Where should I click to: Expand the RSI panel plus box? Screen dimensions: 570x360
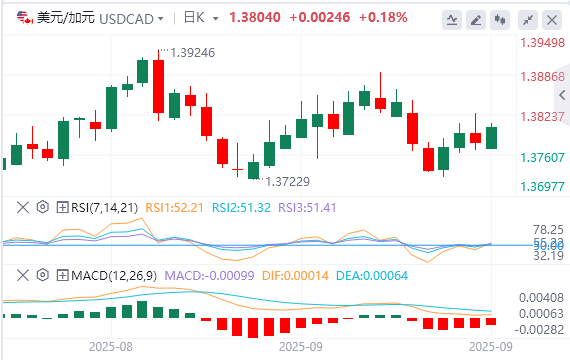63,208
